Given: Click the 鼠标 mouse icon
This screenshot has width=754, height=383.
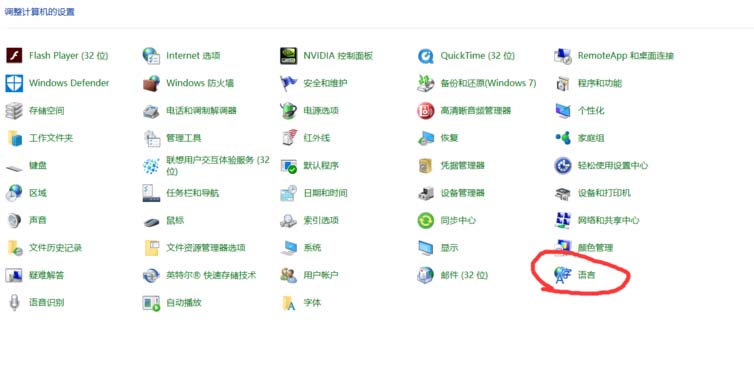Looking at the screenshot, I should [151, 222].
